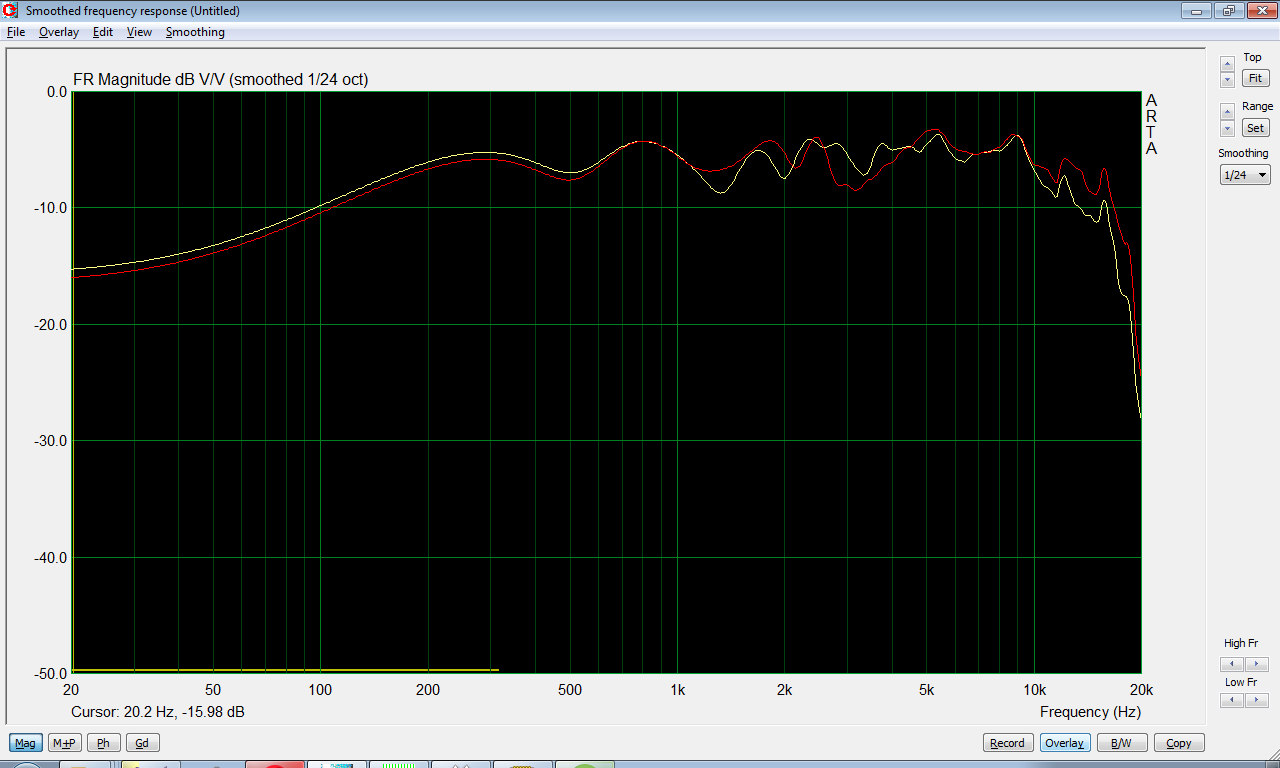
Task: Shift Low Fr limit left
Action: pos(1232,700)
